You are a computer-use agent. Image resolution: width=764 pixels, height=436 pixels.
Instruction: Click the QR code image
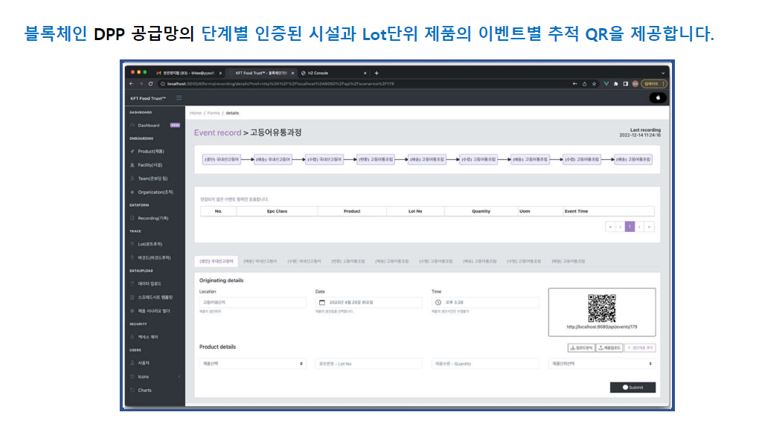602,308
